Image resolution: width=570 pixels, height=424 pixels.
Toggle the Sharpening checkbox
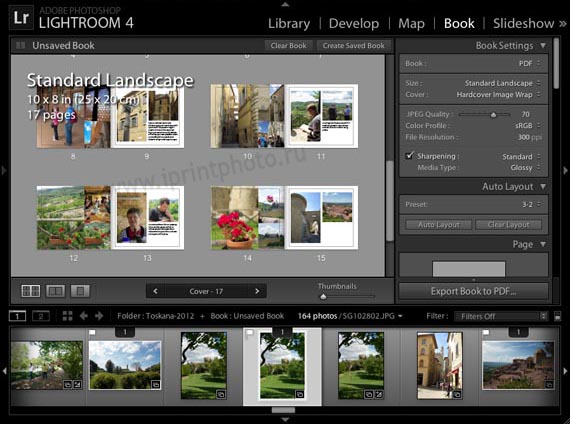point(409,156)
